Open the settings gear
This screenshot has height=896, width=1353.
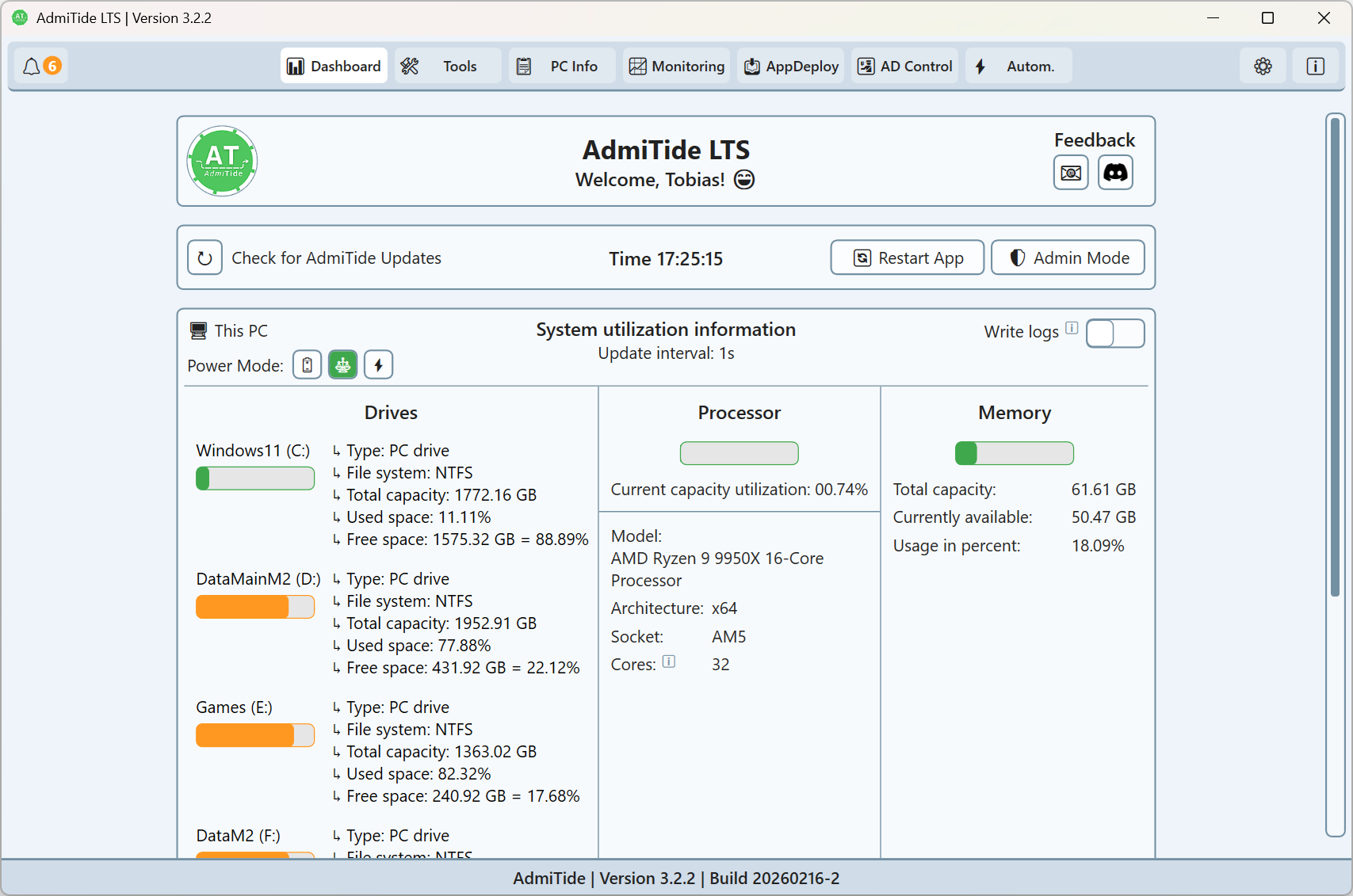[x=1263, y=66]
